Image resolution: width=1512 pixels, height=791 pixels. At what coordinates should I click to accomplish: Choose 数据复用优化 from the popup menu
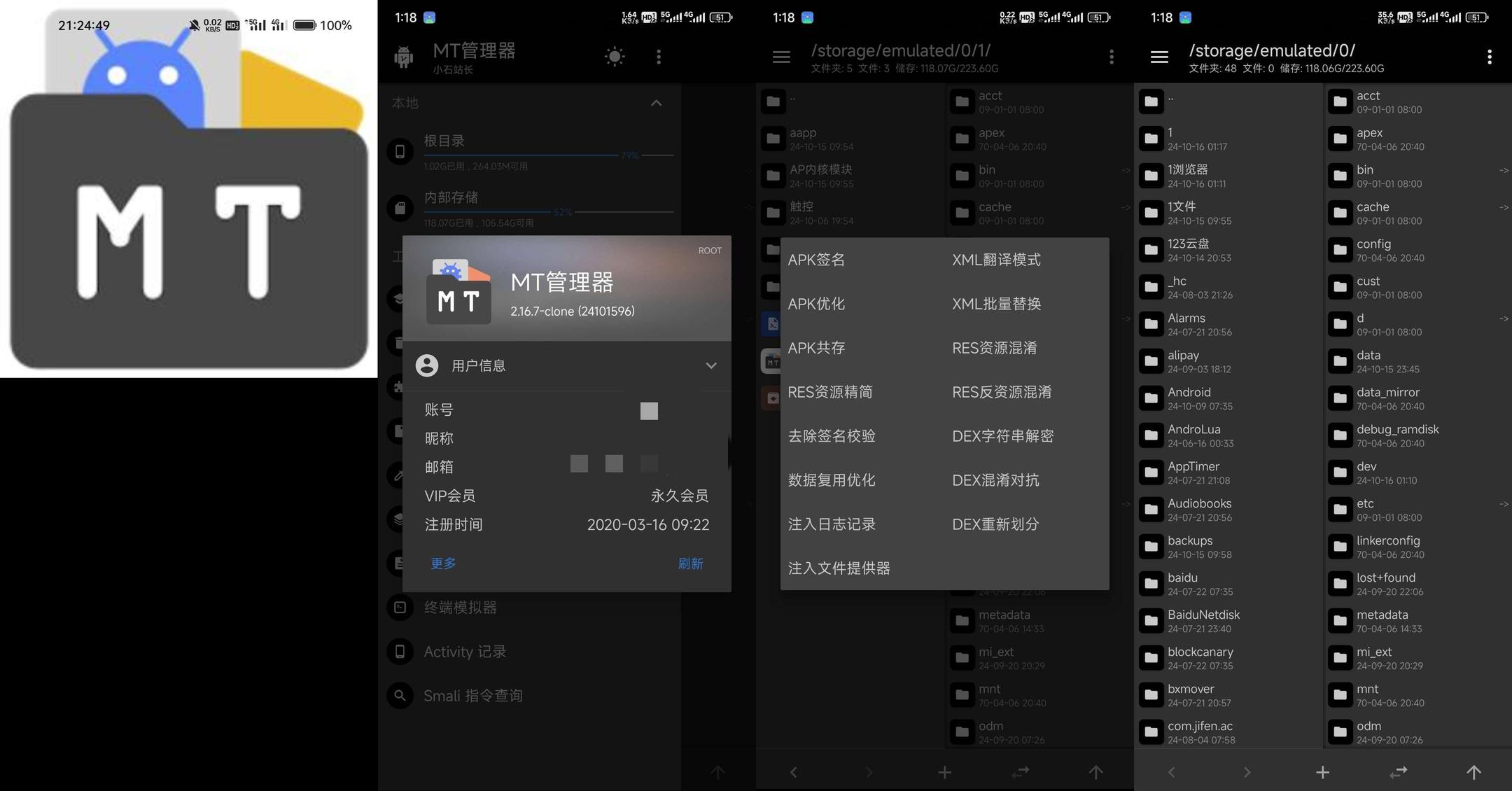[x=832, y=480]
